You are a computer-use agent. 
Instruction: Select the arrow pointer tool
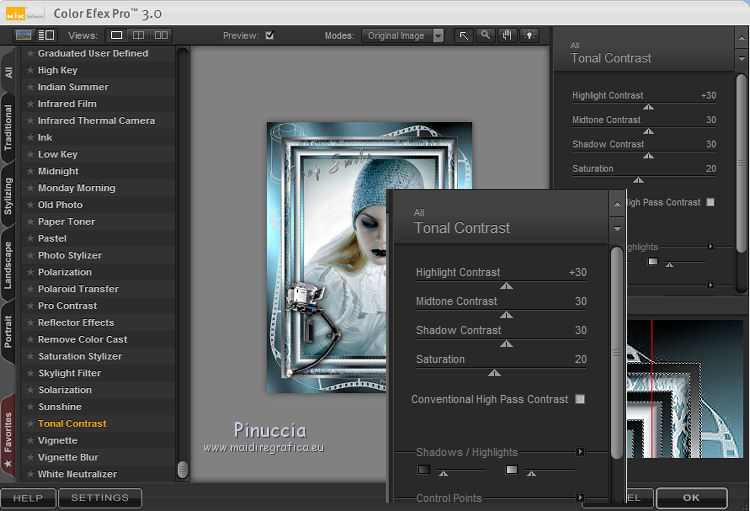click(x=464, y=35)
